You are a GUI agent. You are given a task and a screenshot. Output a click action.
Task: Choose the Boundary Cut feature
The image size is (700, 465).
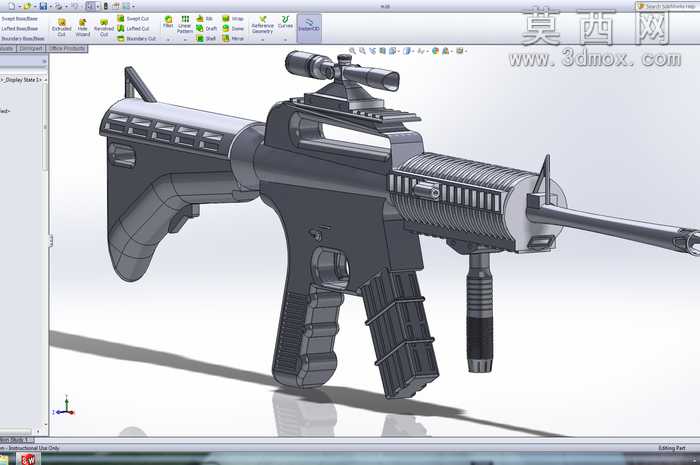(x=136, y=39)
